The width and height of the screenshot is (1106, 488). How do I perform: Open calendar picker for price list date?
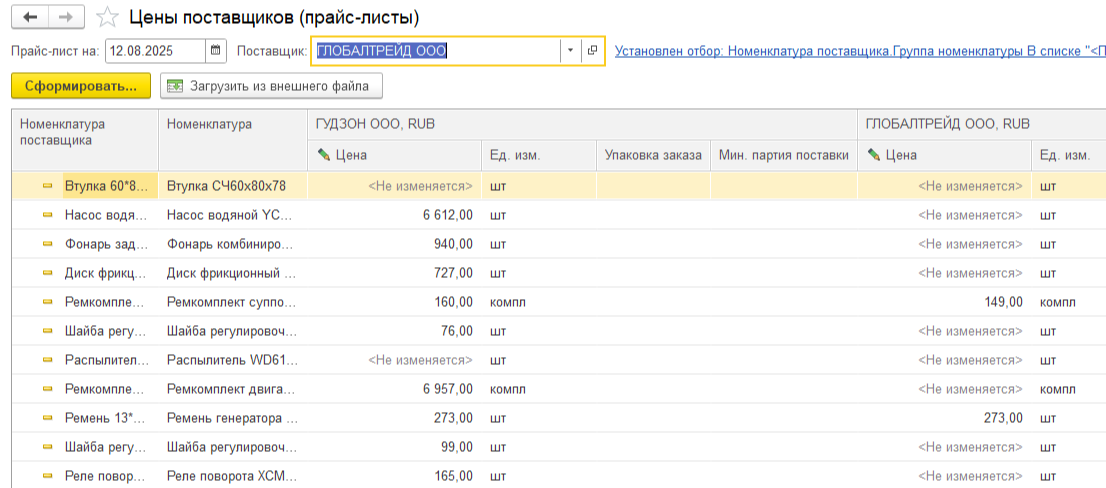click(215, 51)
